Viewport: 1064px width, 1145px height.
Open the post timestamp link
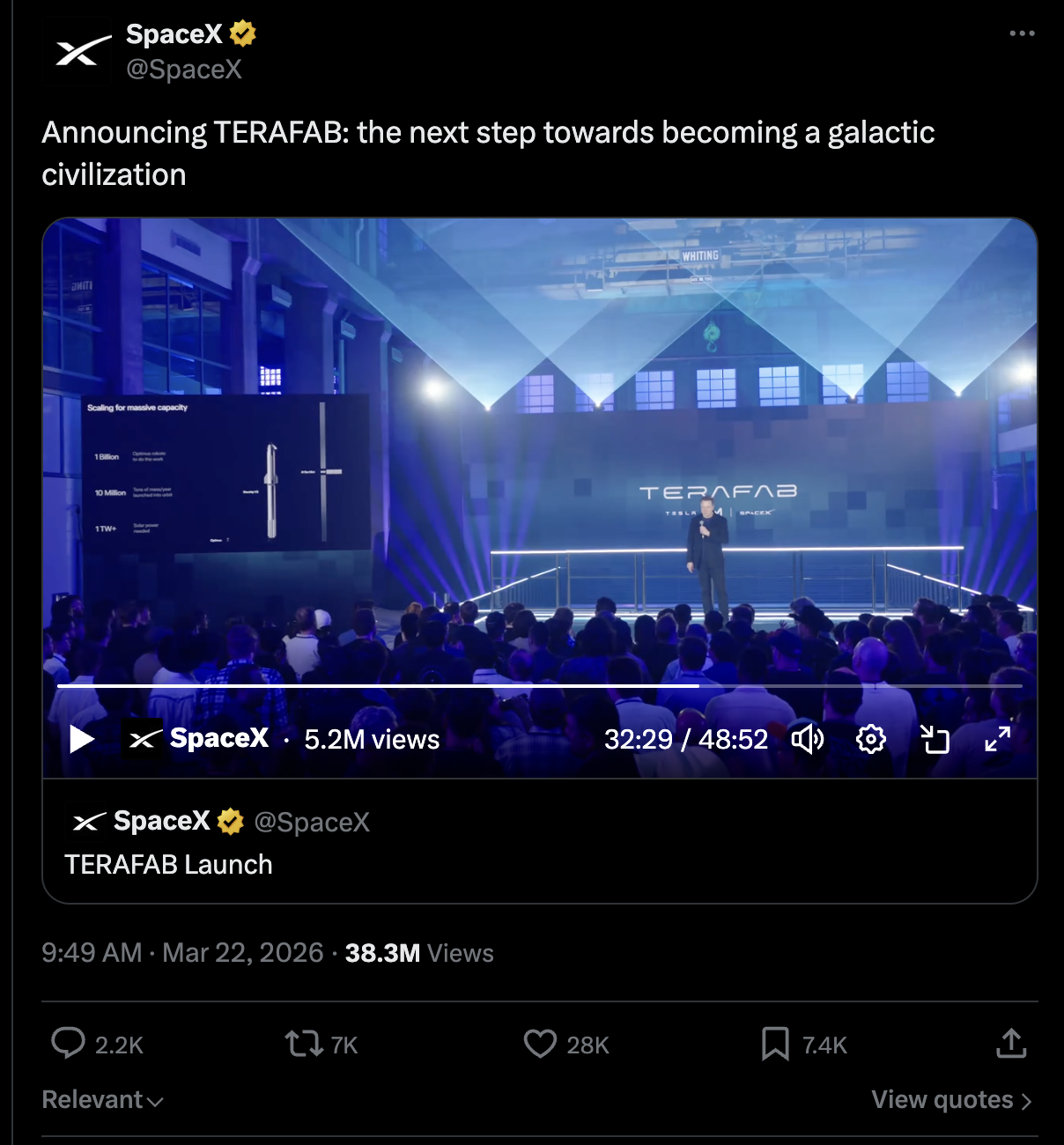coord(182,953)
